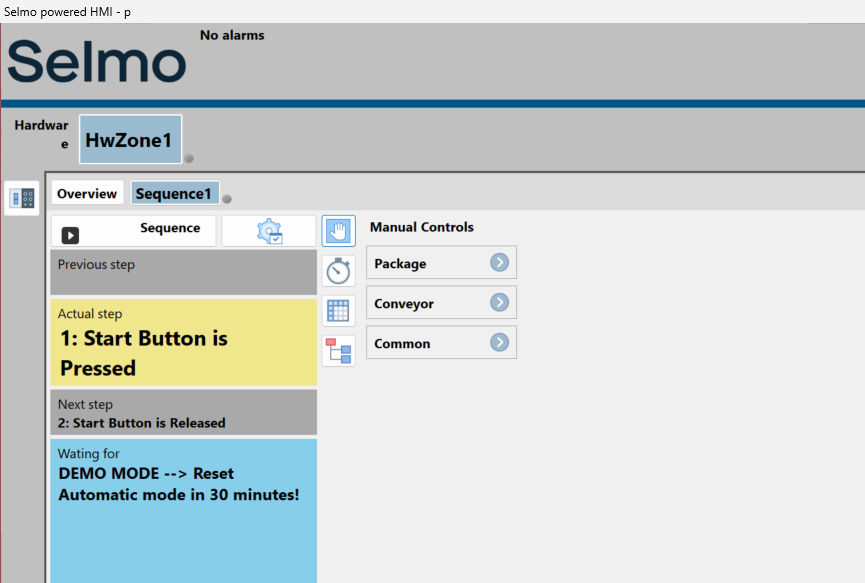This screenshot has width=865, height=583.
Task: Open the Common control row
Action: coord(441,343)
